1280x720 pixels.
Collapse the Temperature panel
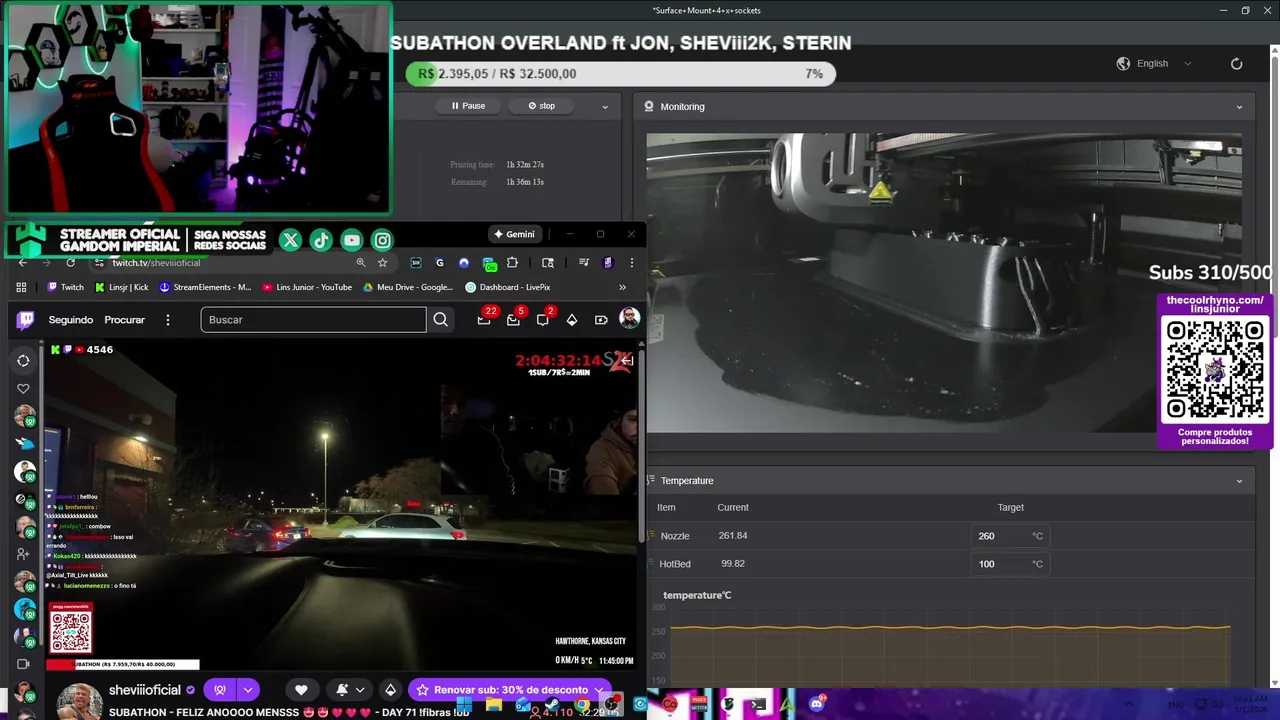[x=1239, y=481]
